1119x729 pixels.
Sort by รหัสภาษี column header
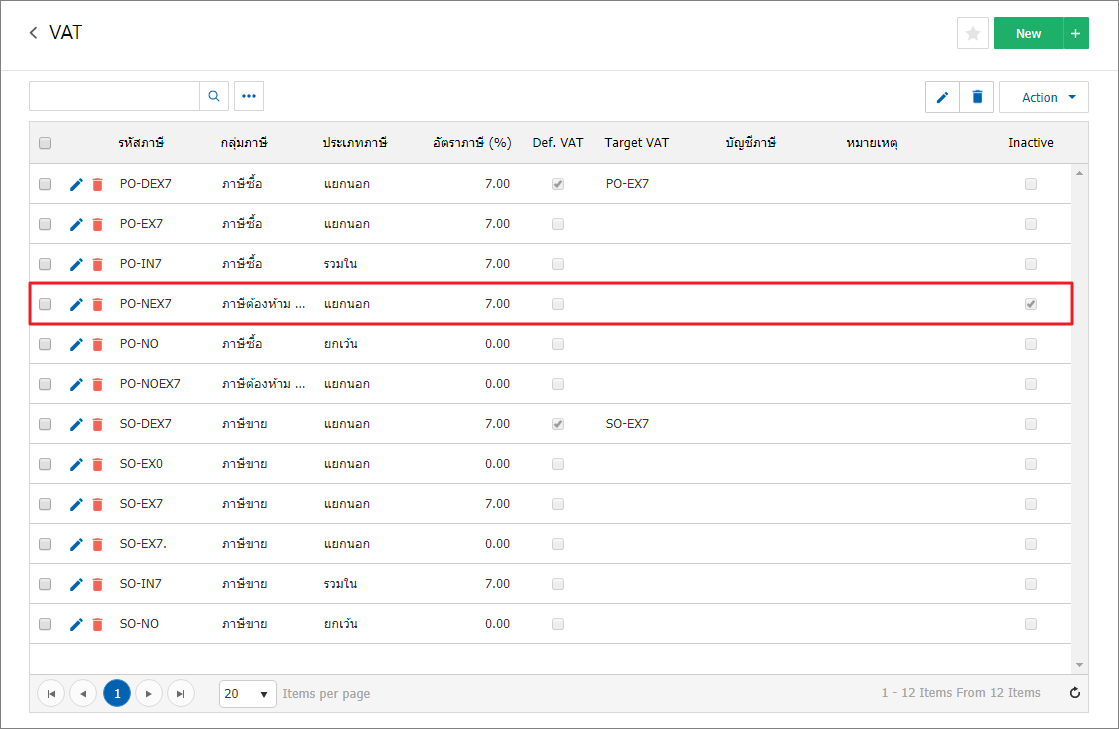click(141, 143)
